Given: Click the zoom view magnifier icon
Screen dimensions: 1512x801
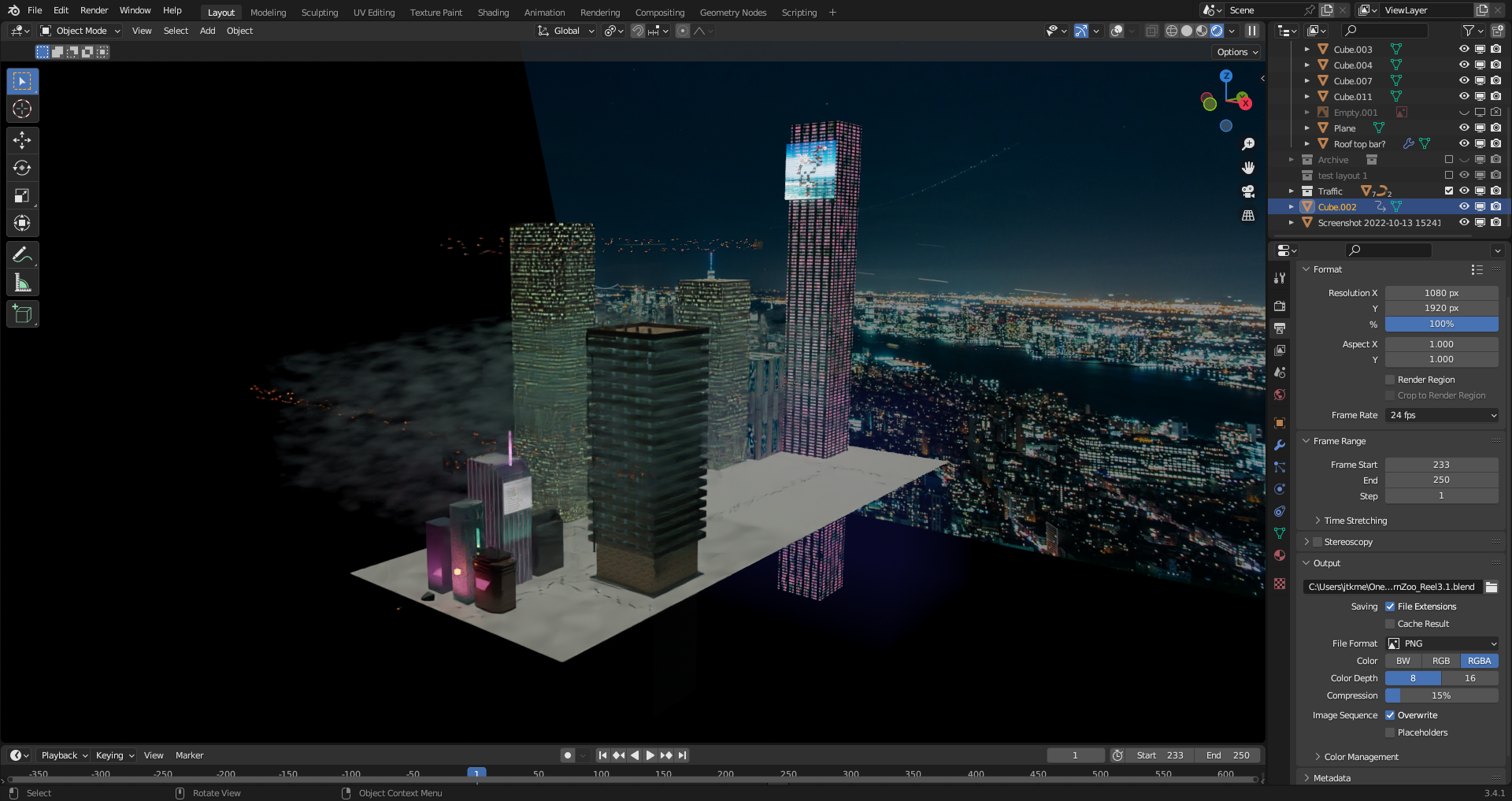Looking at the screenshot, I should [1248, 144].
